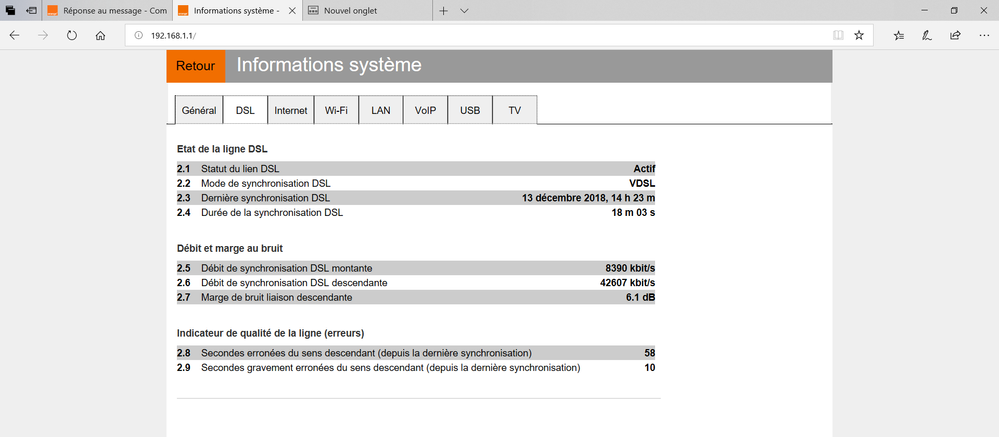The image size is (999, 437).
Task: Close the Informations système tab
Action: (x=292, y=10)
